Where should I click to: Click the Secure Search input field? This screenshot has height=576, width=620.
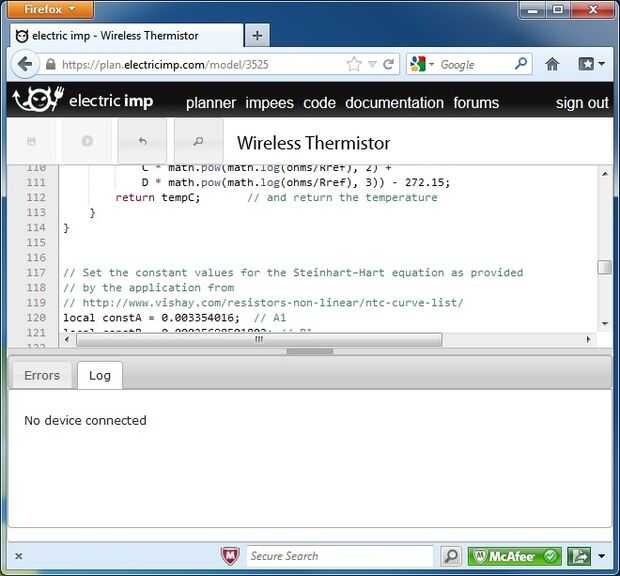click(x=340, y=556)
